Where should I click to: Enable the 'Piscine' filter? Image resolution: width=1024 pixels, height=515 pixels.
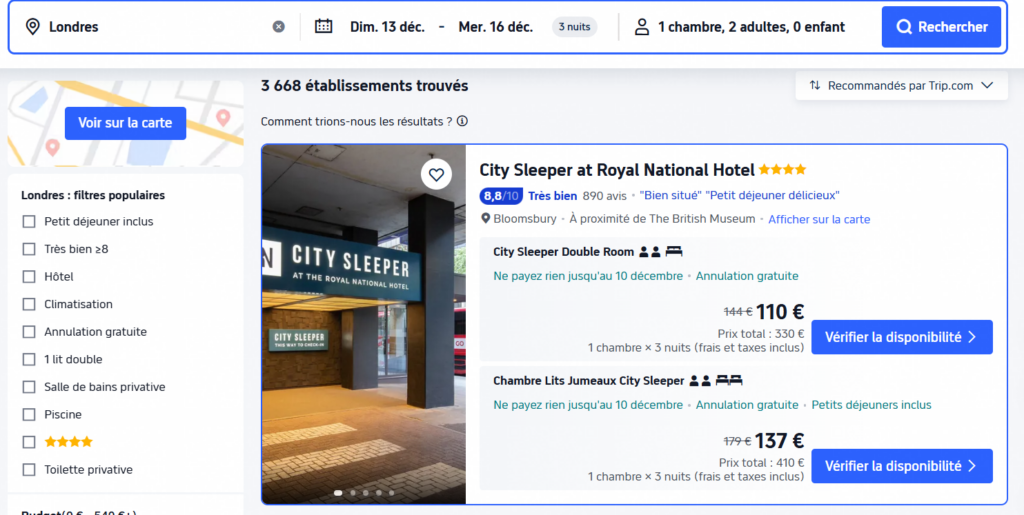point(29,414)
